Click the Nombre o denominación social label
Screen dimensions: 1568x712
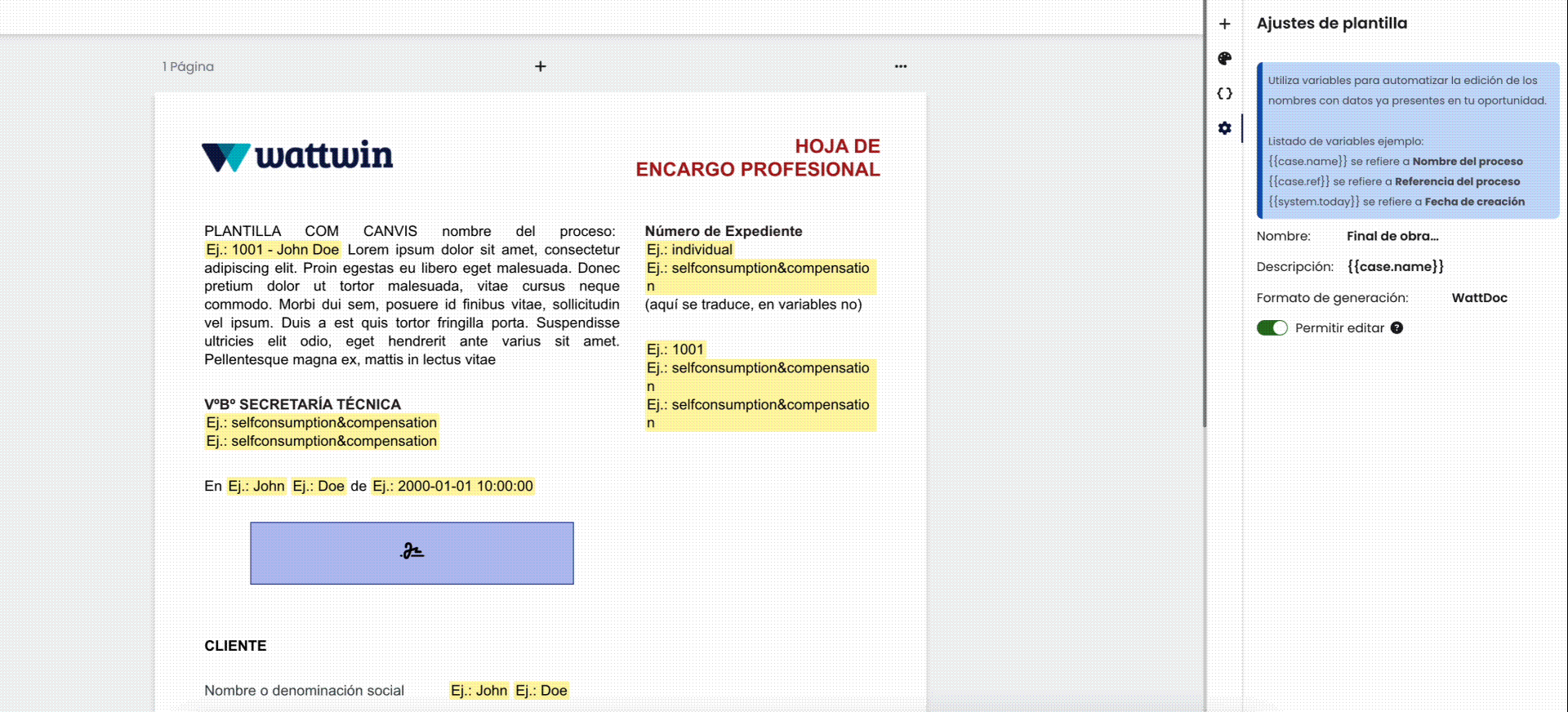(304, 691)
